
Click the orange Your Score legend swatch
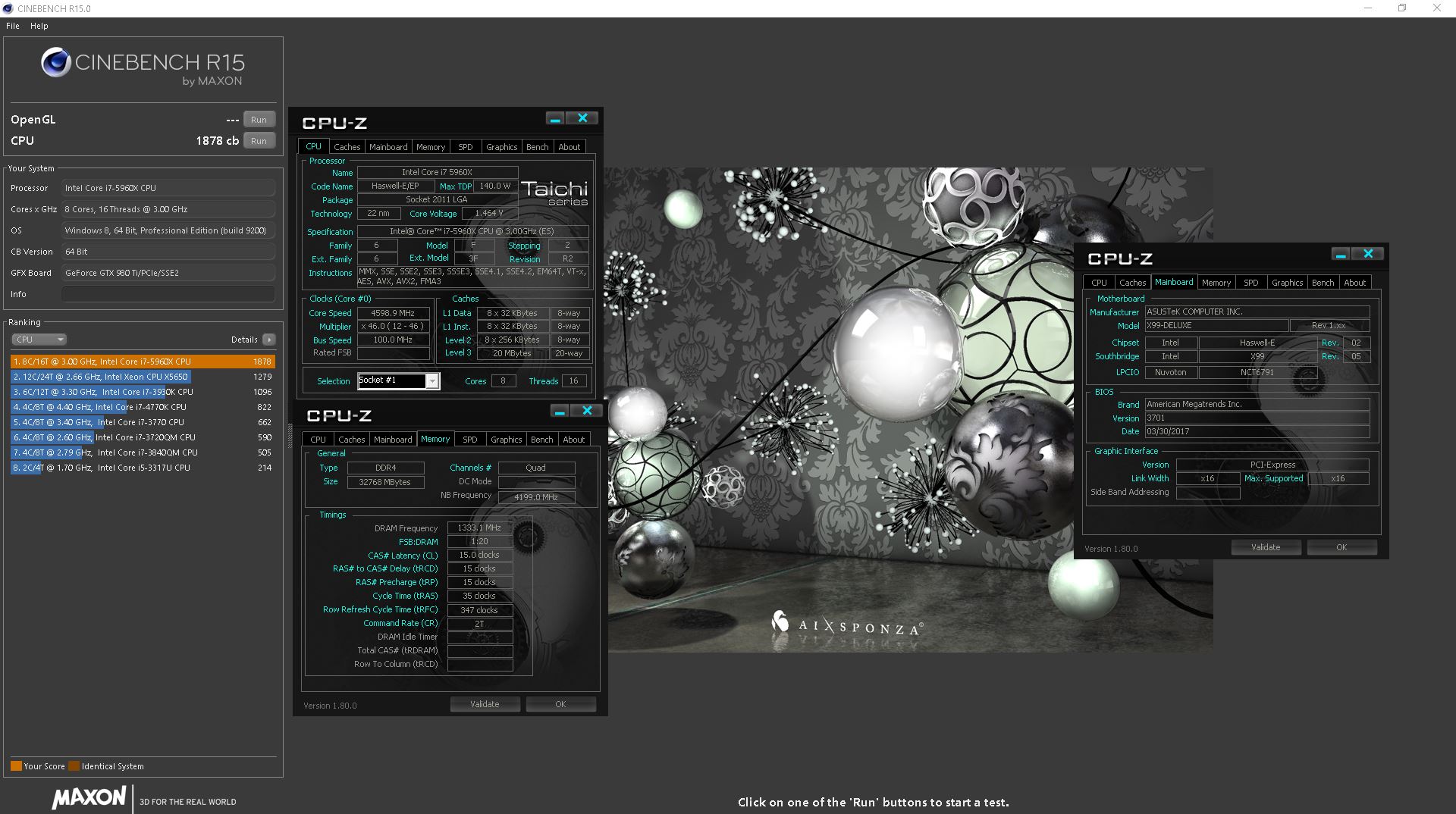(16, 766)
